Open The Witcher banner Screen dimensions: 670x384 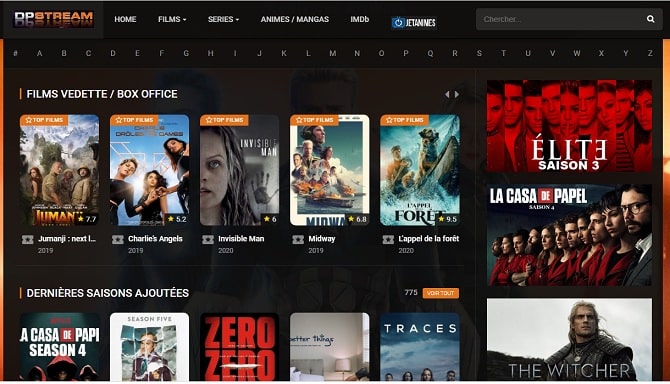click(570, 340)
